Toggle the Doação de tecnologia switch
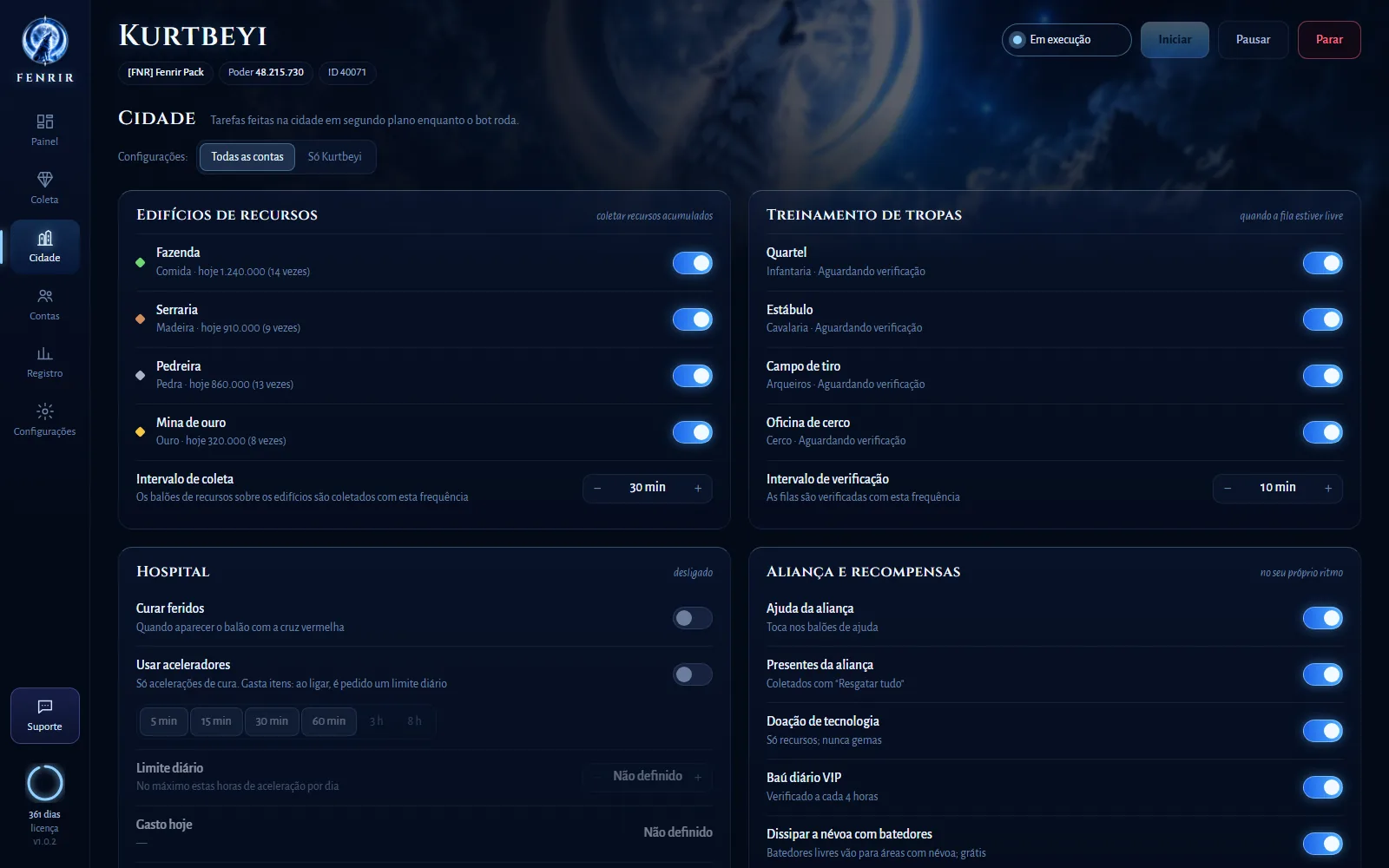The width and height of the screenshot is (1389, 868). click(x=1323, y=731)
